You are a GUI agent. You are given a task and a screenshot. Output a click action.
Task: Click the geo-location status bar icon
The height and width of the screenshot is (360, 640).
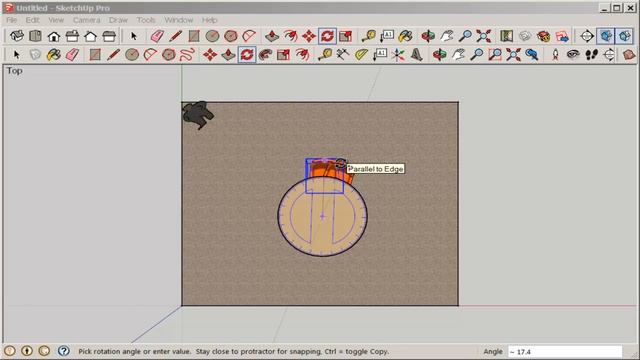coord(10,351)
